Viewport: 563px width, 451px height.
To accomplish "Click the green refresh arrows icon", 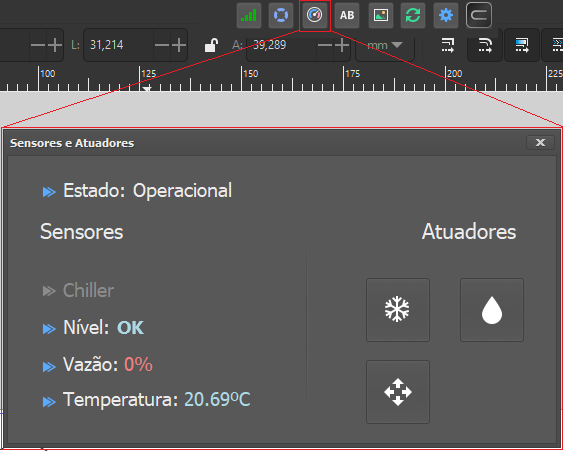I will click(413, 15).
